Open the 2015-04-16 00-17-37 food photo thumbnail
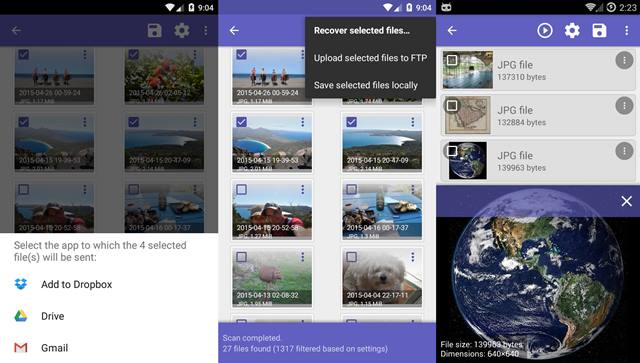 (x=382, y=210)
